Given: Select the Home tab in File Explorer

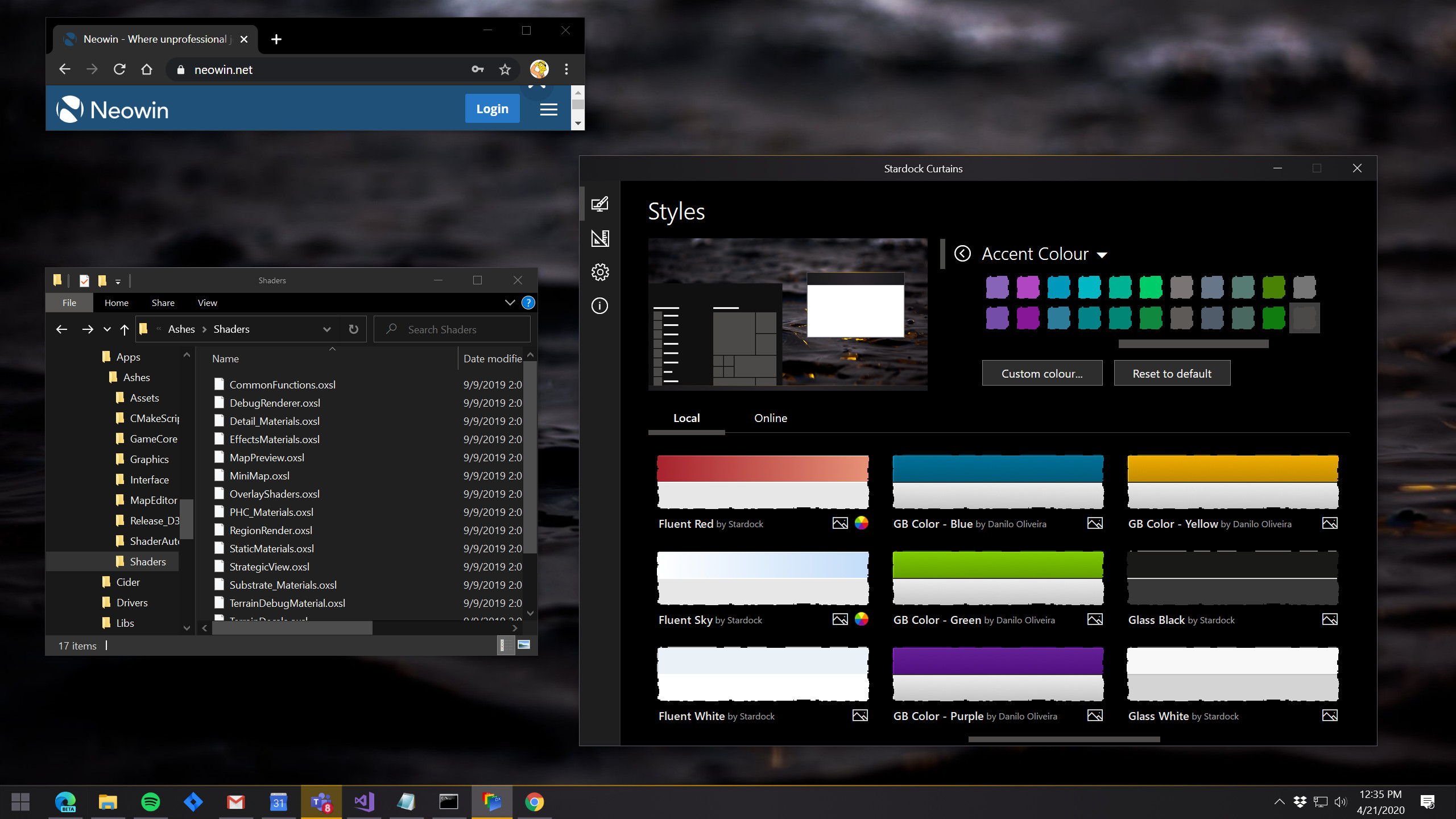Looking at the screenshot, I should pos(116,303).
